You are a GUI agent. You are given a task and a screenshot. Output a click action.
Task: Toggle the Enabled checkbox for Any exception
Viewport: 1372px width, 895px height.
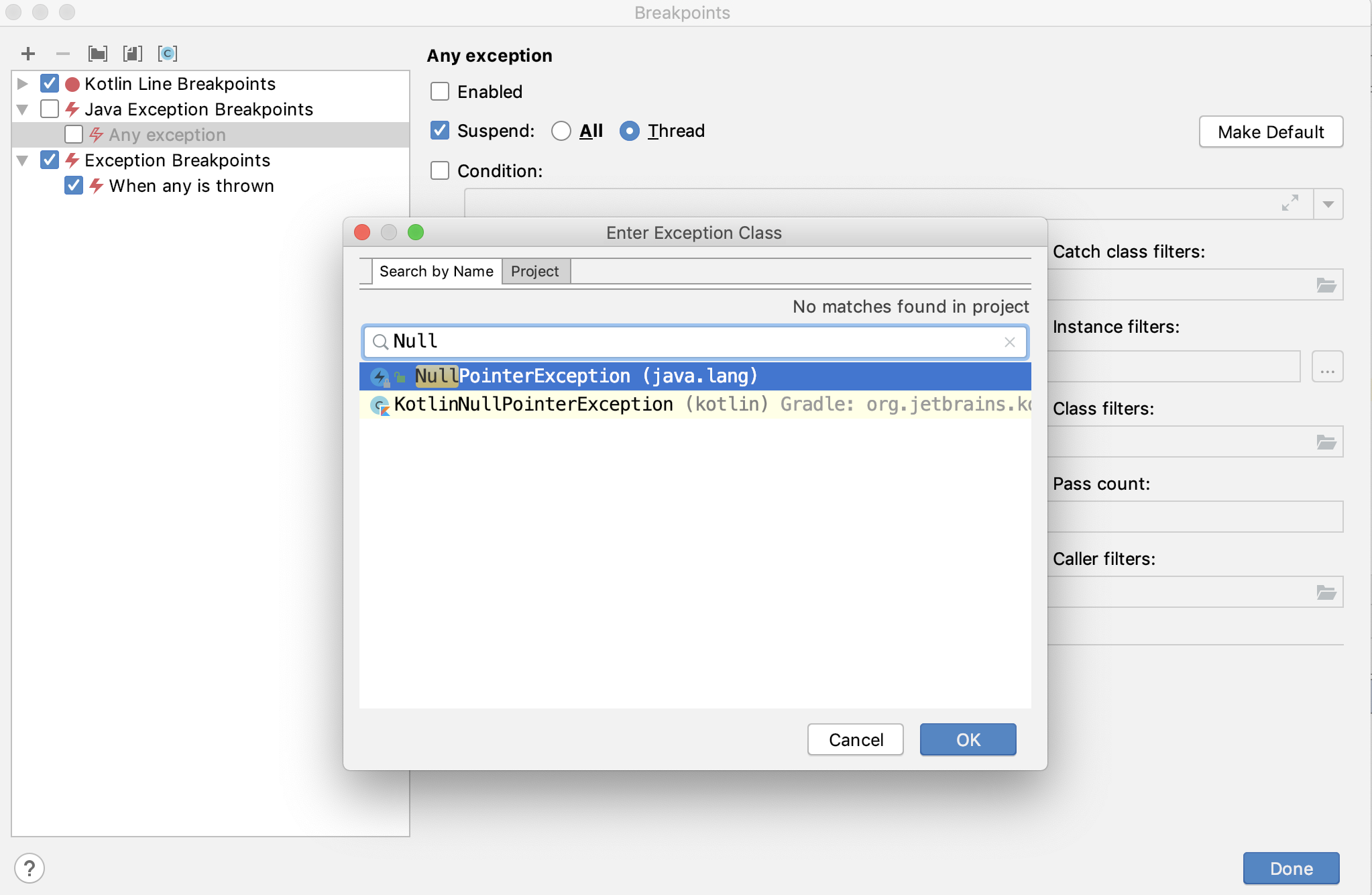[441, 91]
